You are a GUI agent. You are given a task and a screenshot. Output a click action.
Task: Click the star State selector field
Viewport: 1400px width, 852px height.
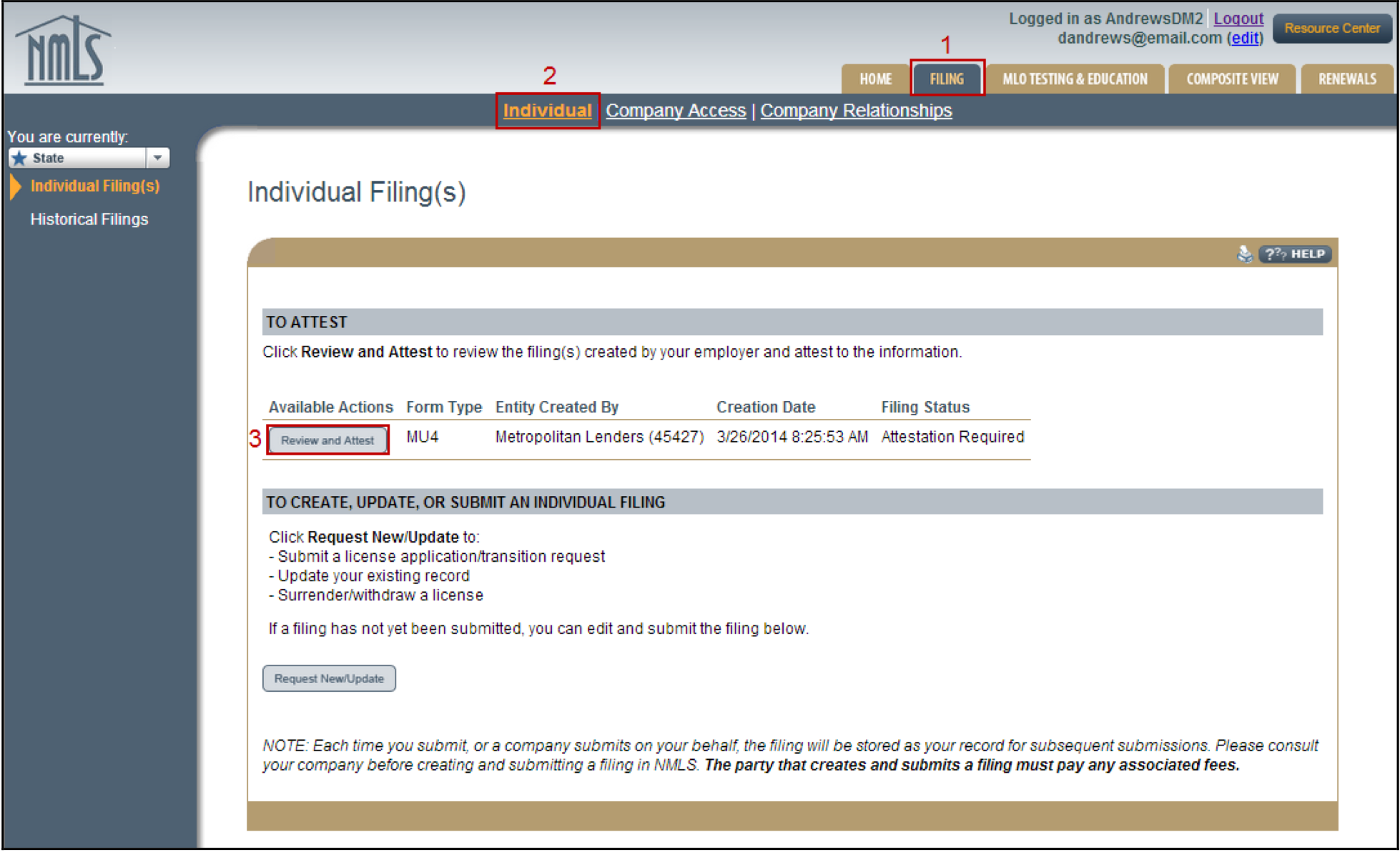89,158
